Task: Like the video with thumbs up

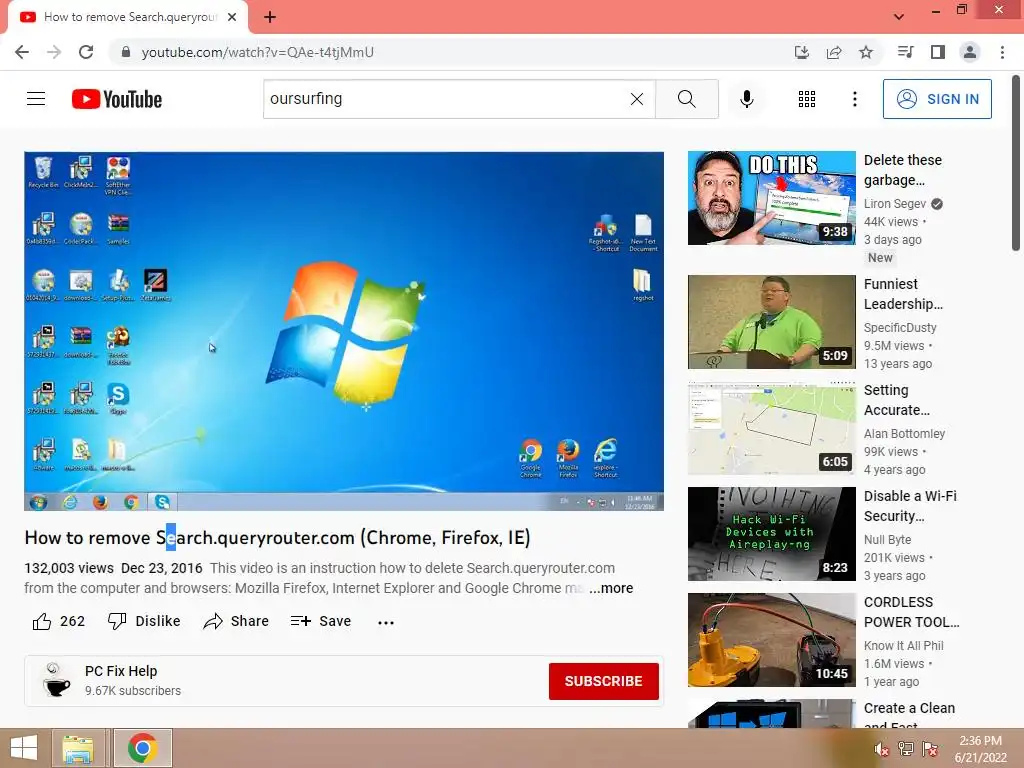Action: pos(59,621)
